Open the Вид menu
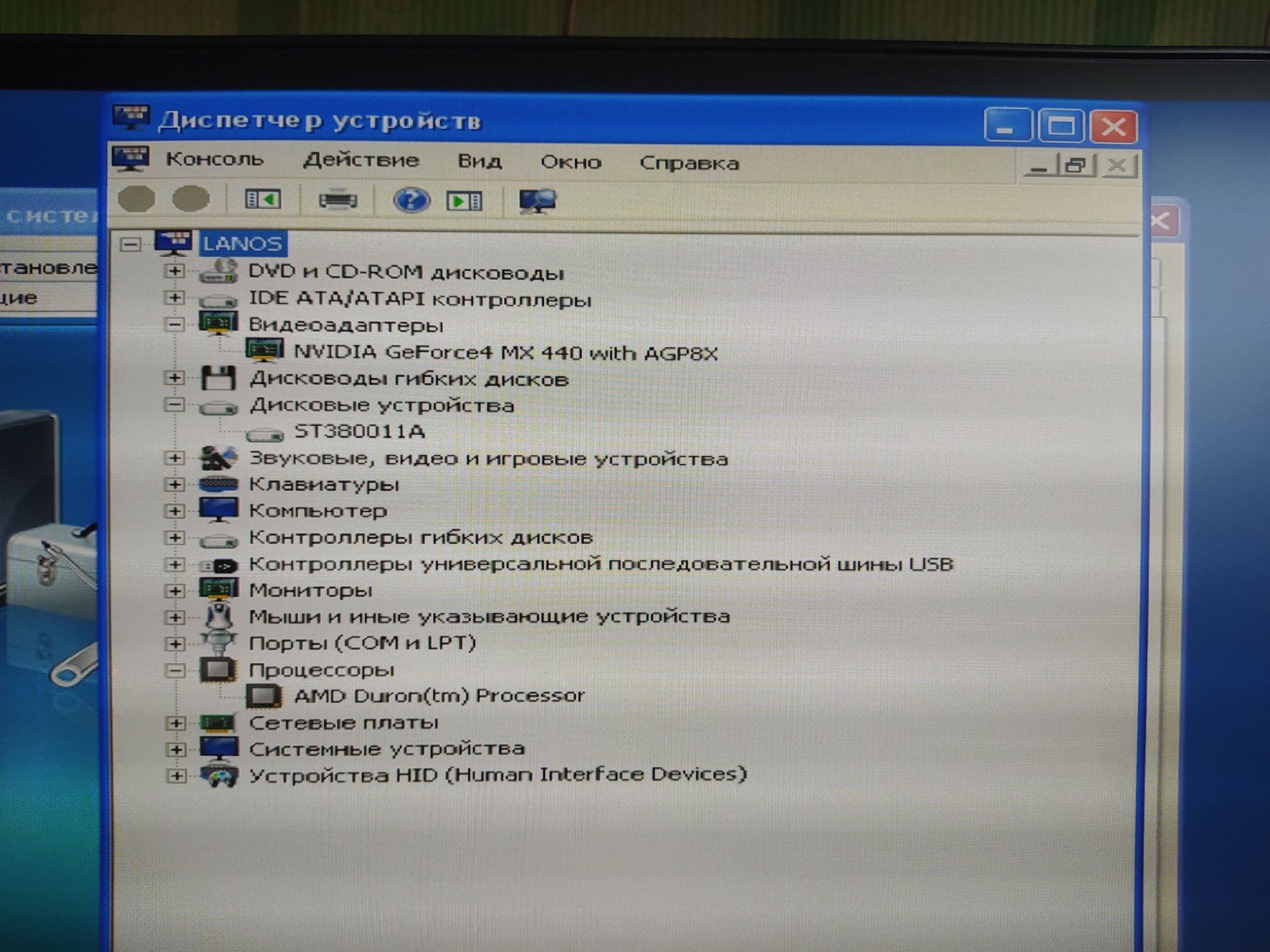 coord(480,161)
